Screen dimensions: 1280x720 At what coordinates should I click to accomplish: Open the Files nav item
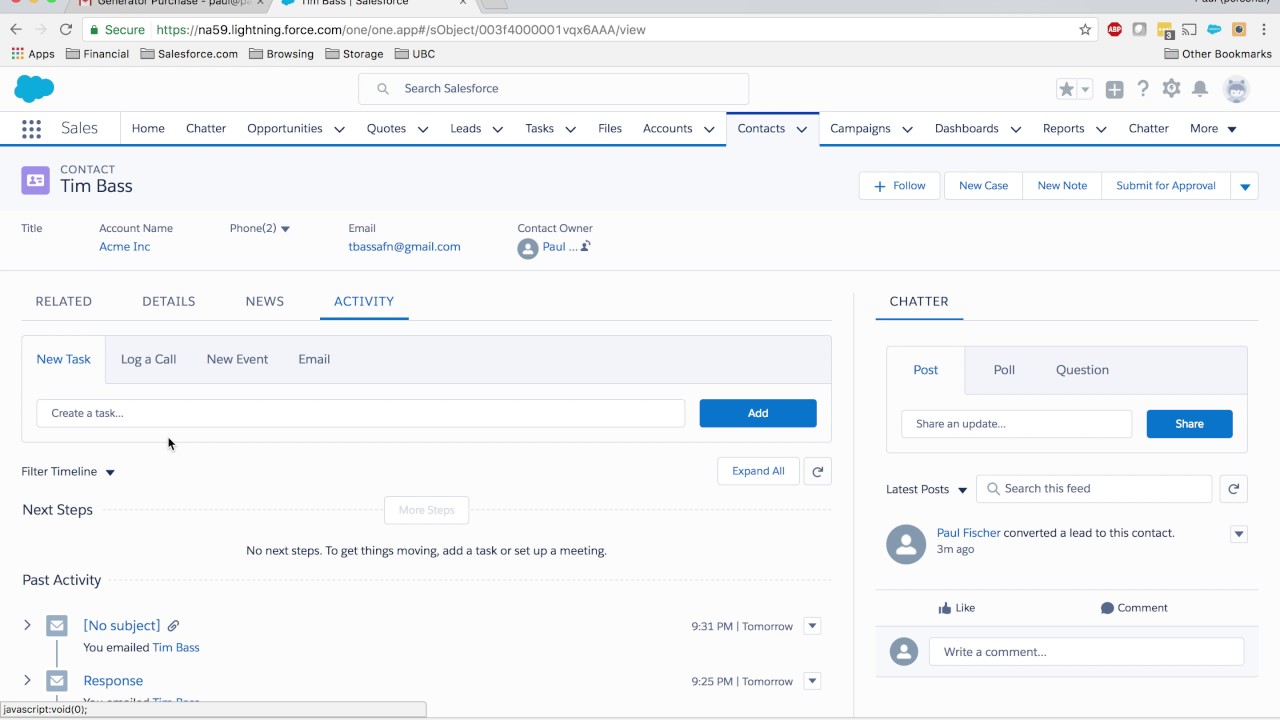[610, 128]
